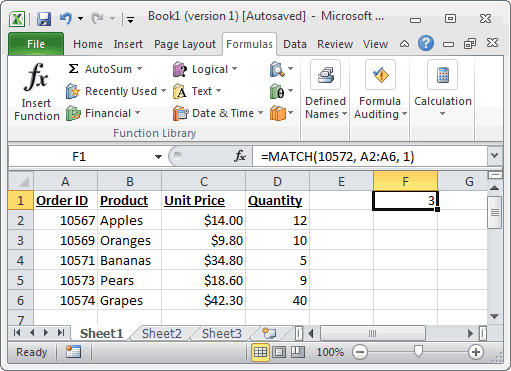Click the zoom in plus button
Screen dimensions: 511x371
[476, 352]
